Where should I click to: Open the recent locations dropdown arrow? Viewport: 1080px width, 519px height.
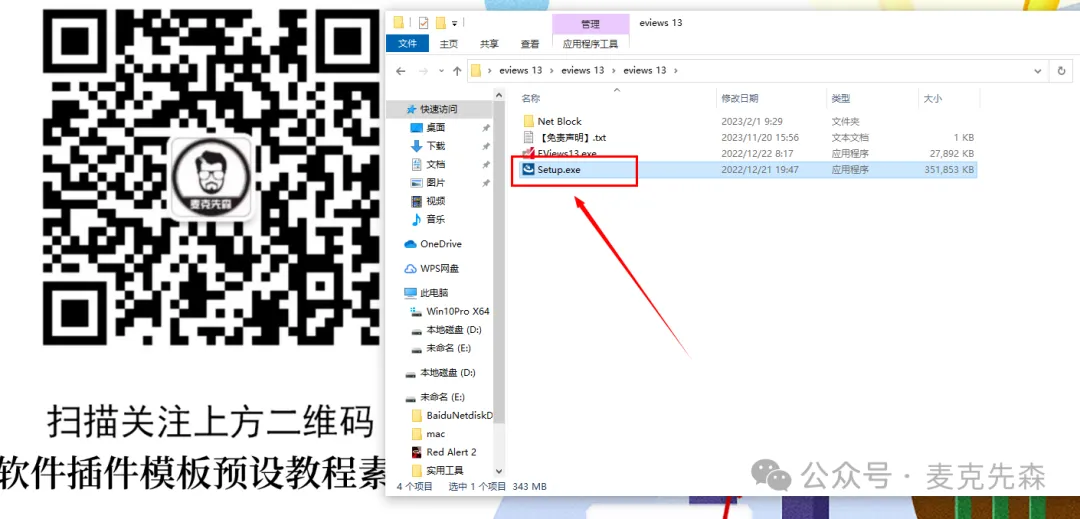coord(442,72)
